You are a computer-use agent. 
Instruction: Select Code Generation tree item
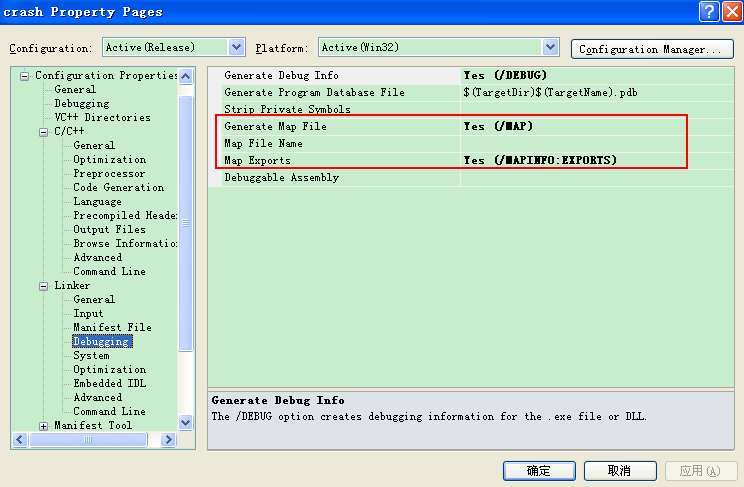[119, 187]
